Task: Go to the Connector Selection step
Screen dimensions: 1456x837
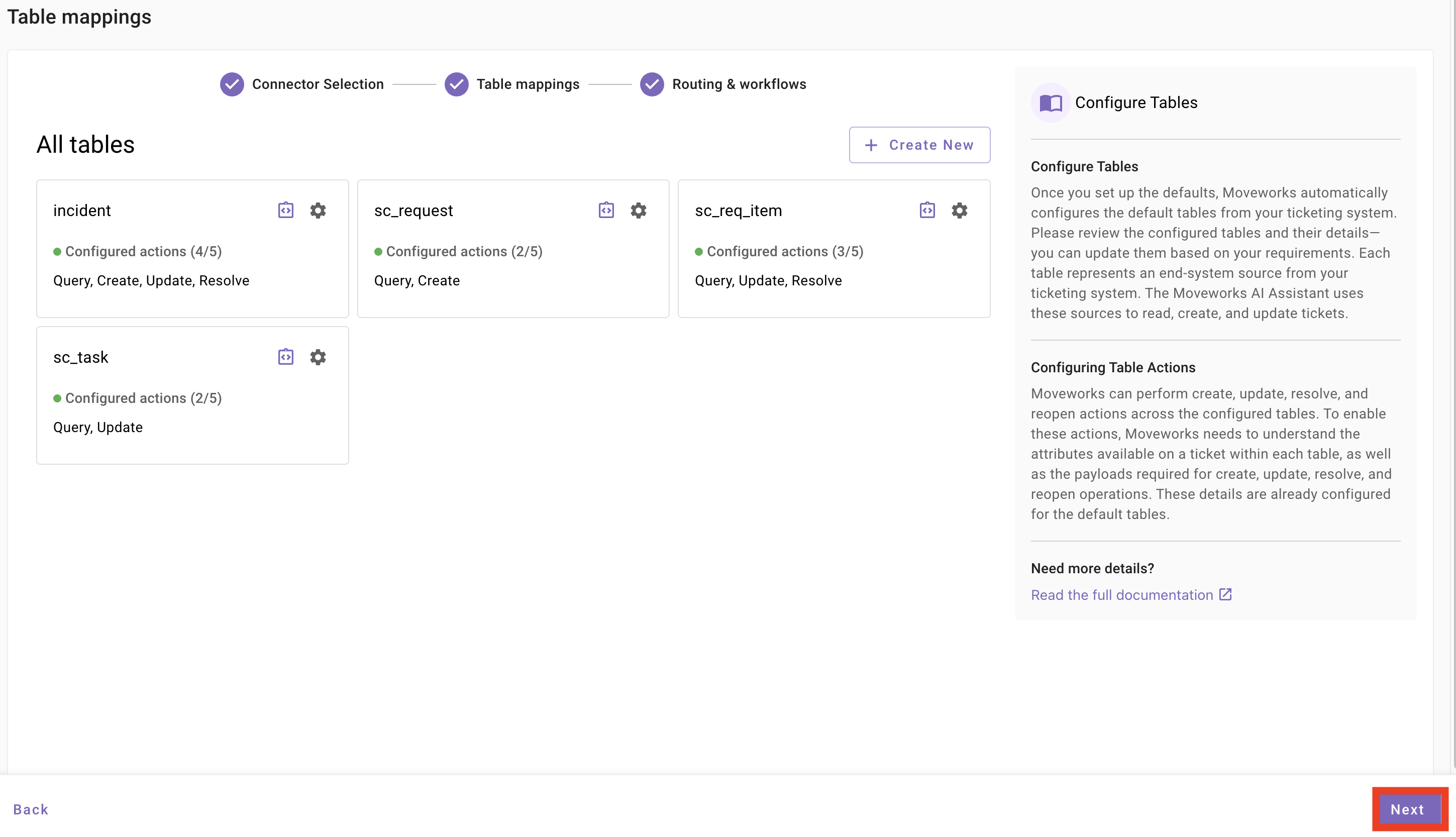Action: point(318,84)
